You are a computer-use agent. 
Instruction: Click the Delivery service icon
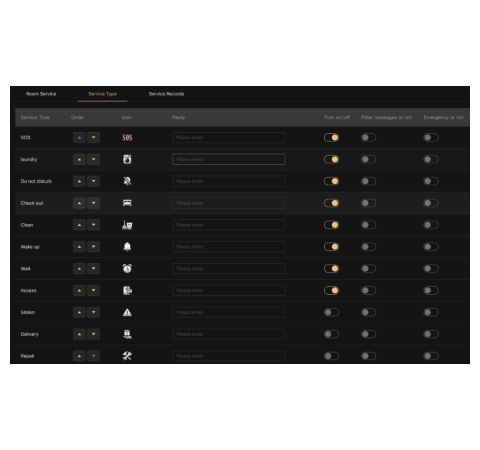click(127, 334)
